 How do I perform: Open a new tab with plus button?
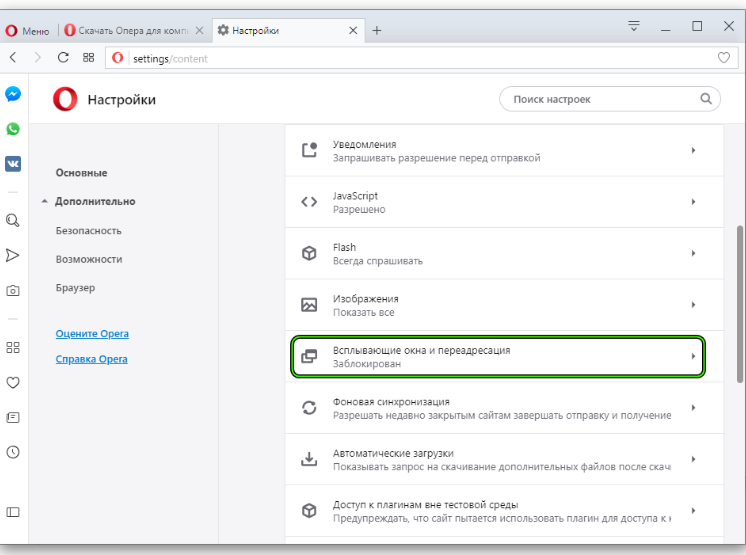377,31
